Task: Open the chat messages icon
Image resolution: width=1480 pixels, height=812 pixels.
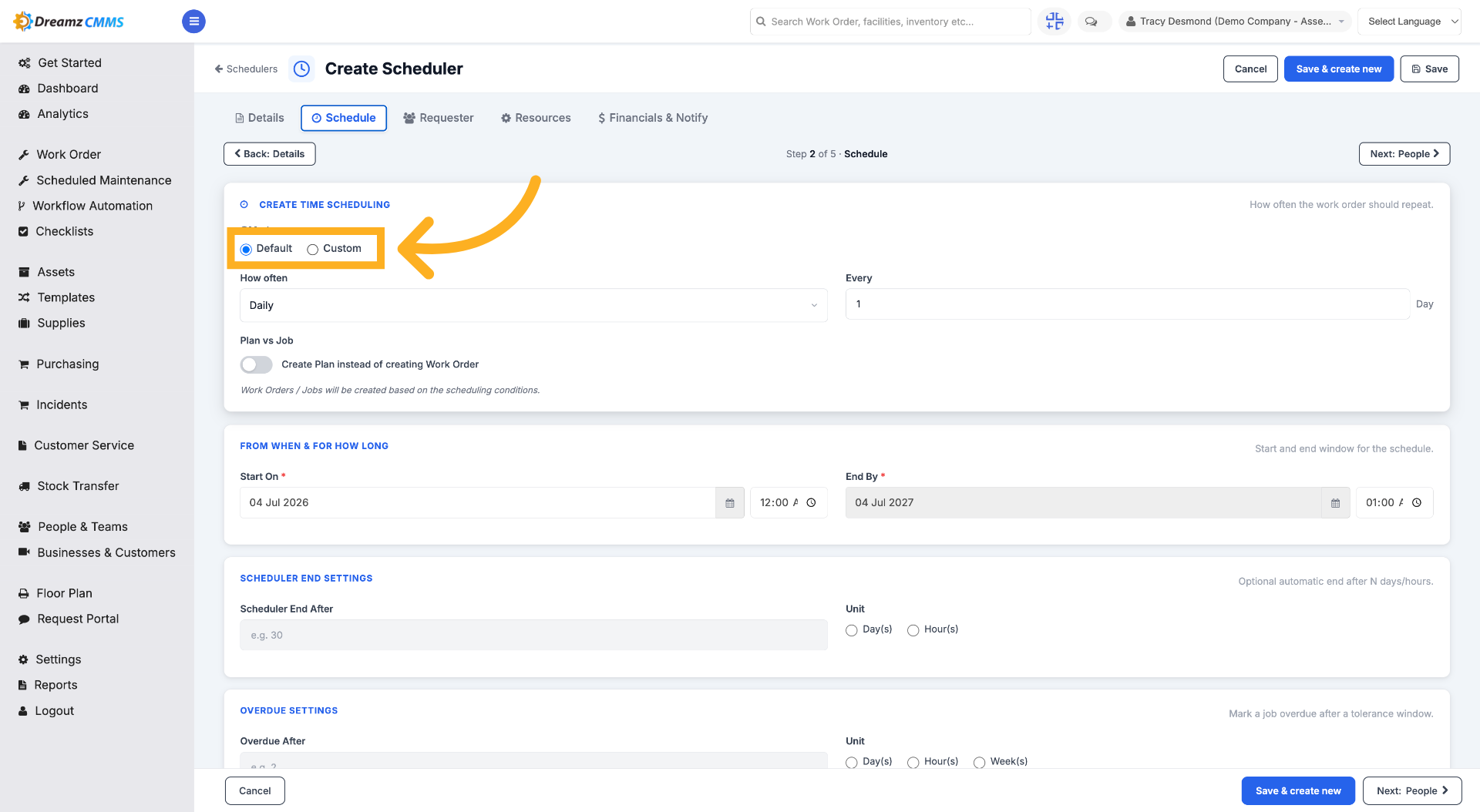Action: 1091,22
